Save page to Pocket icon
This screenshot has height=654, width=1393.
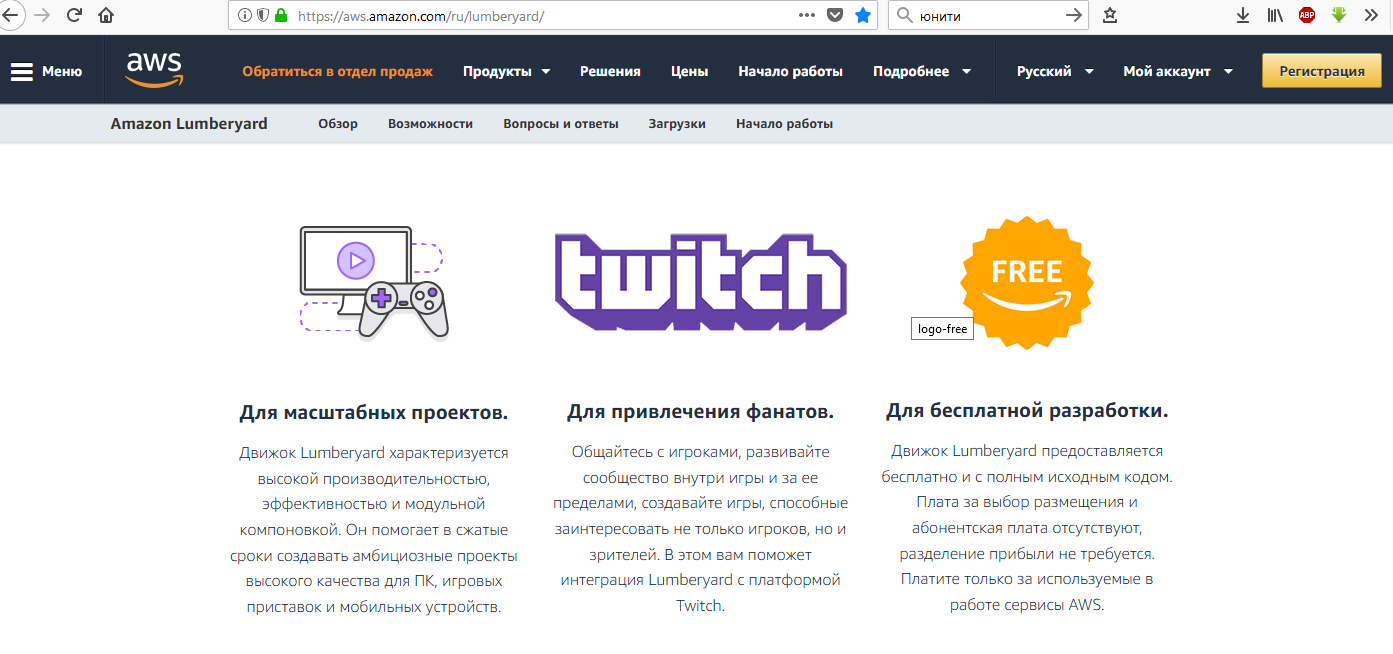835,15
